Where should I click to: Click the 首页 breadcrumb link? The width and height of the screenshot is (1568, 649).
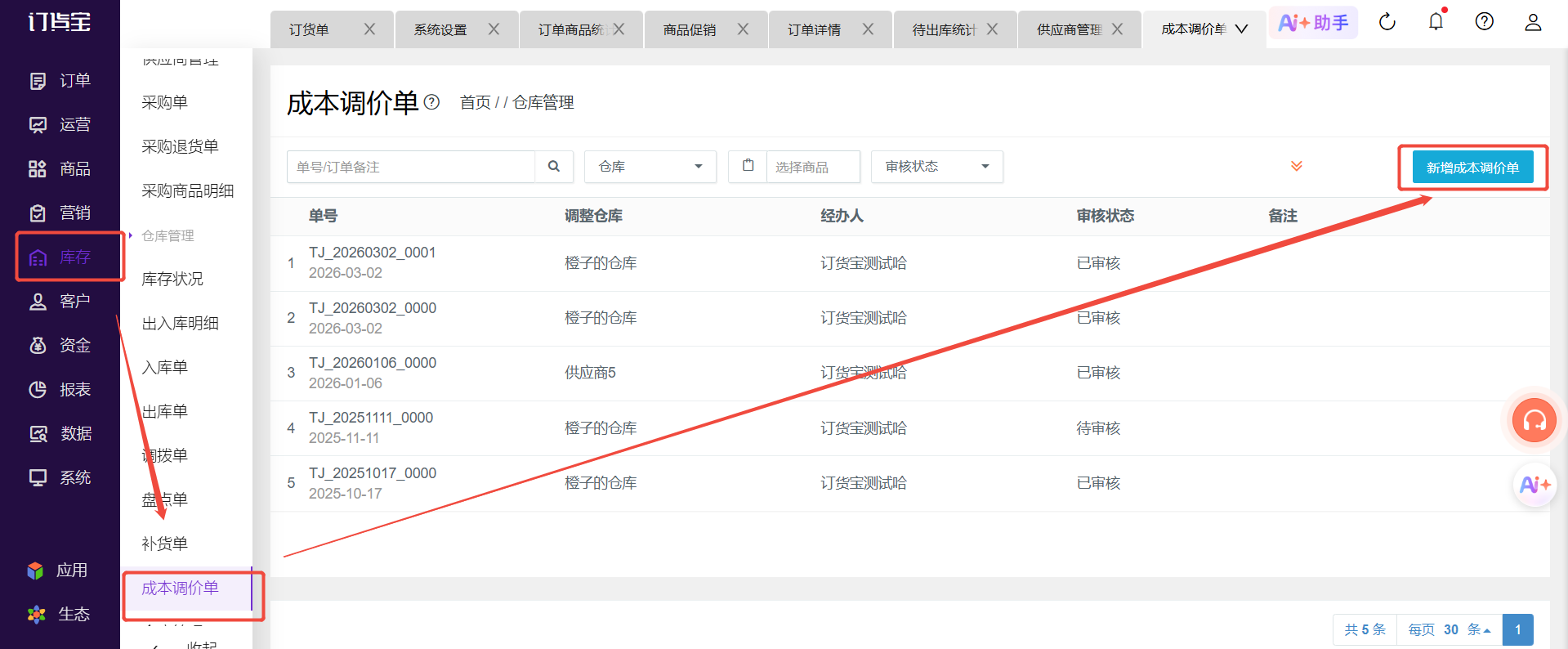coord(476,102)
